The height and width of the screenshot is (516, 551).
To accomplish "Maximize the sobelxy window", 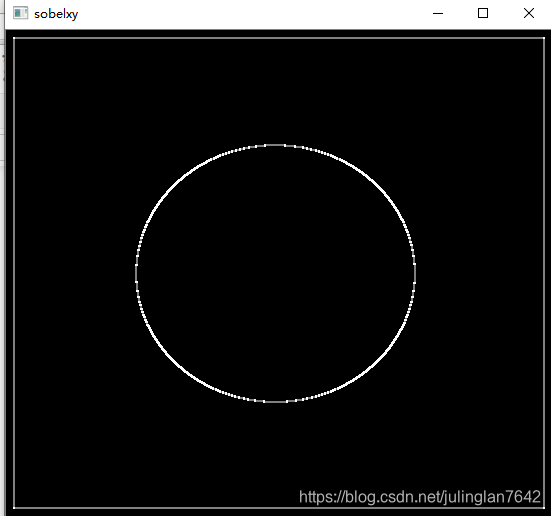I will tap(483, 13).
